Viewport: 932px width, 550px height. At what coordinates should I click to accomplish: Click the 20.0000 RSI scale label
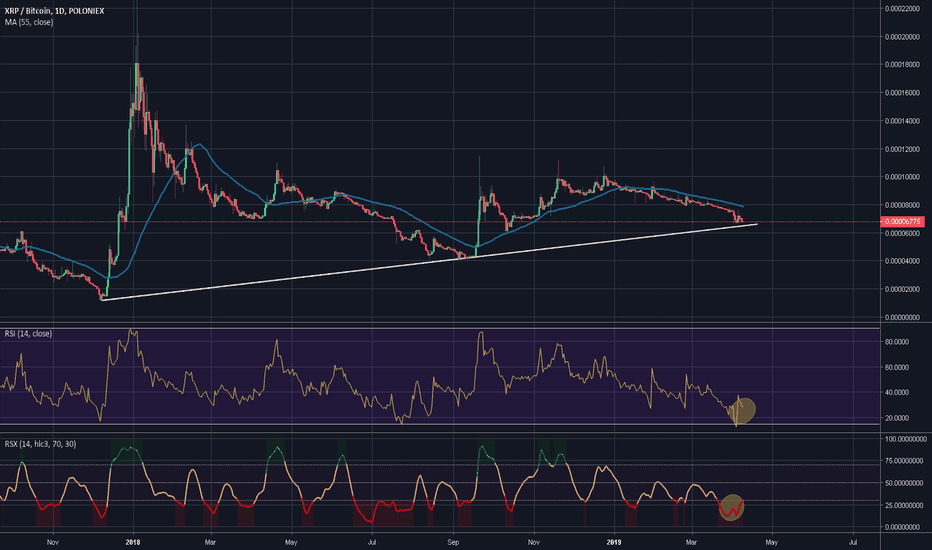click(897, 418)
